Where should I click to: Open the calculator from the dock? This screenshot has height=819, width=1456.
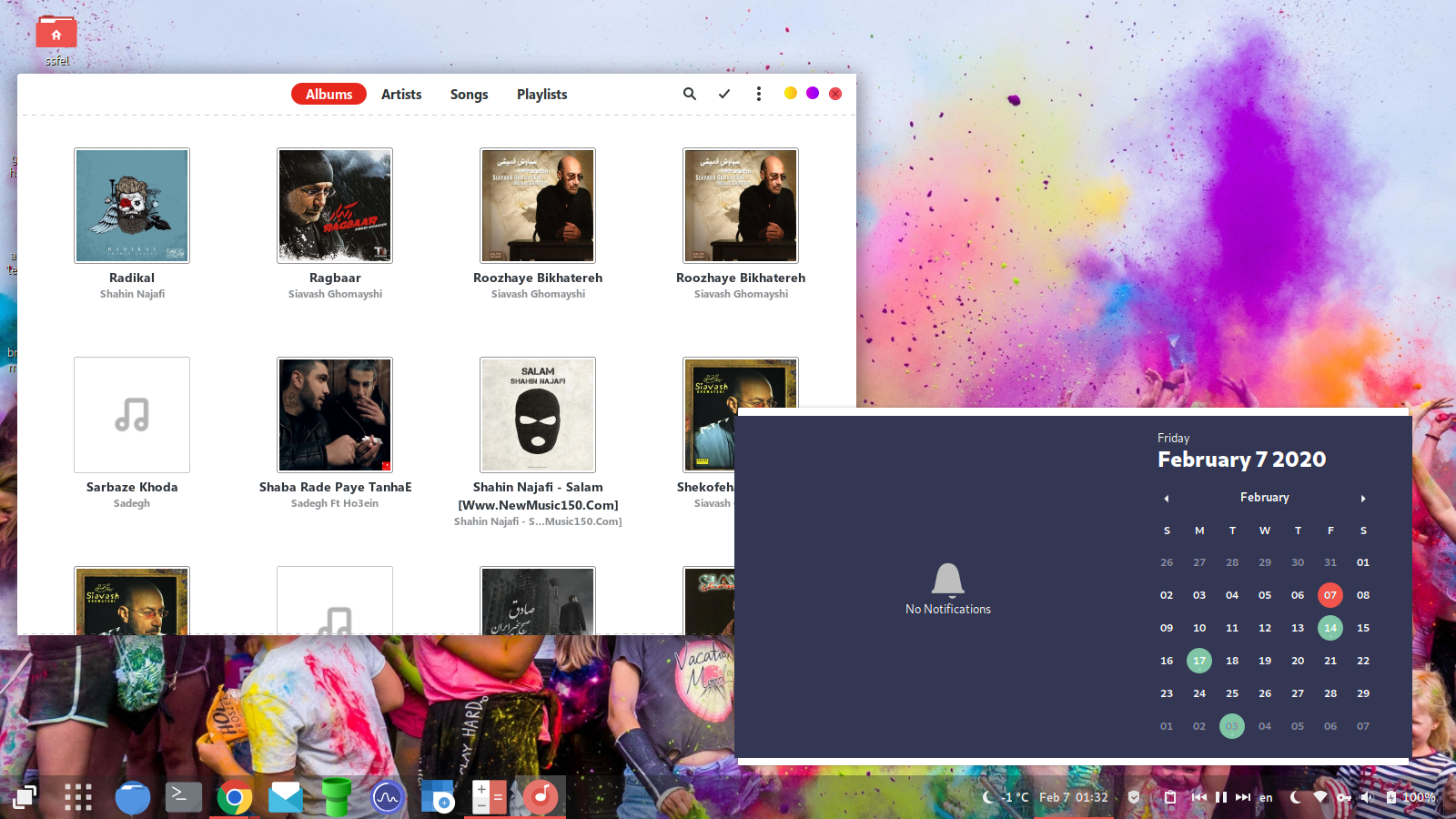click(x=490, y=797)
